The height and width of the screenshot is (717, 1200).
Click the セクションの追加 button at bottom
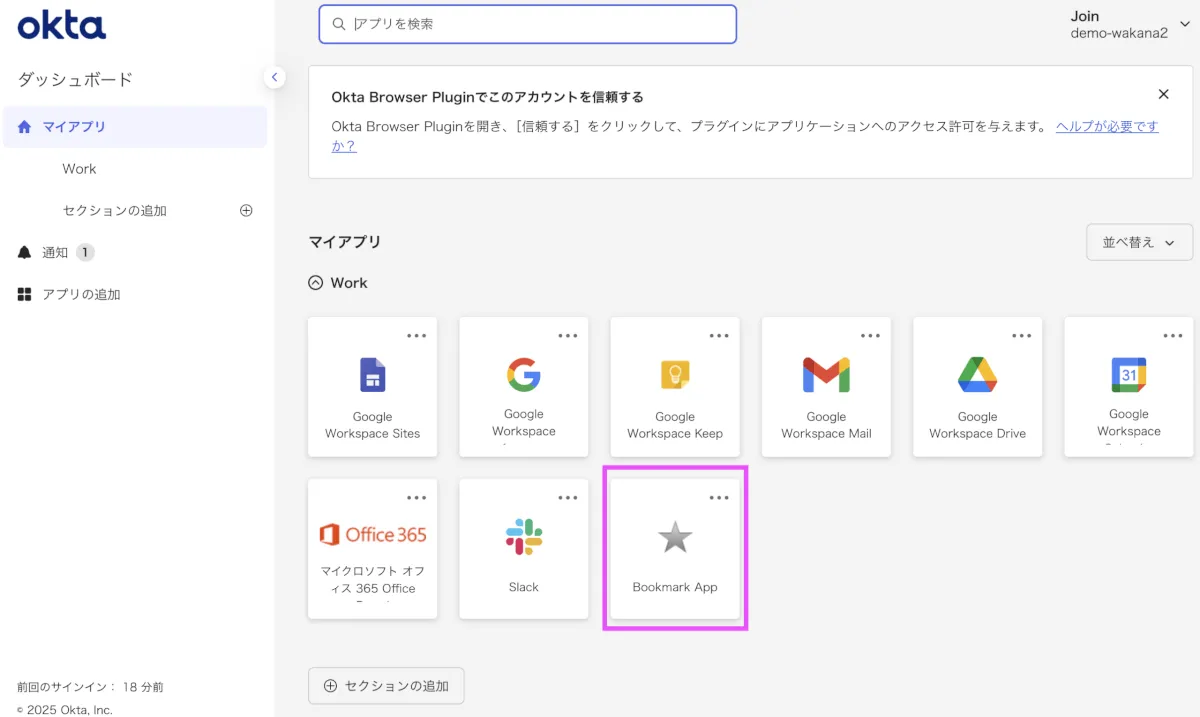click(x=386, y=686)
